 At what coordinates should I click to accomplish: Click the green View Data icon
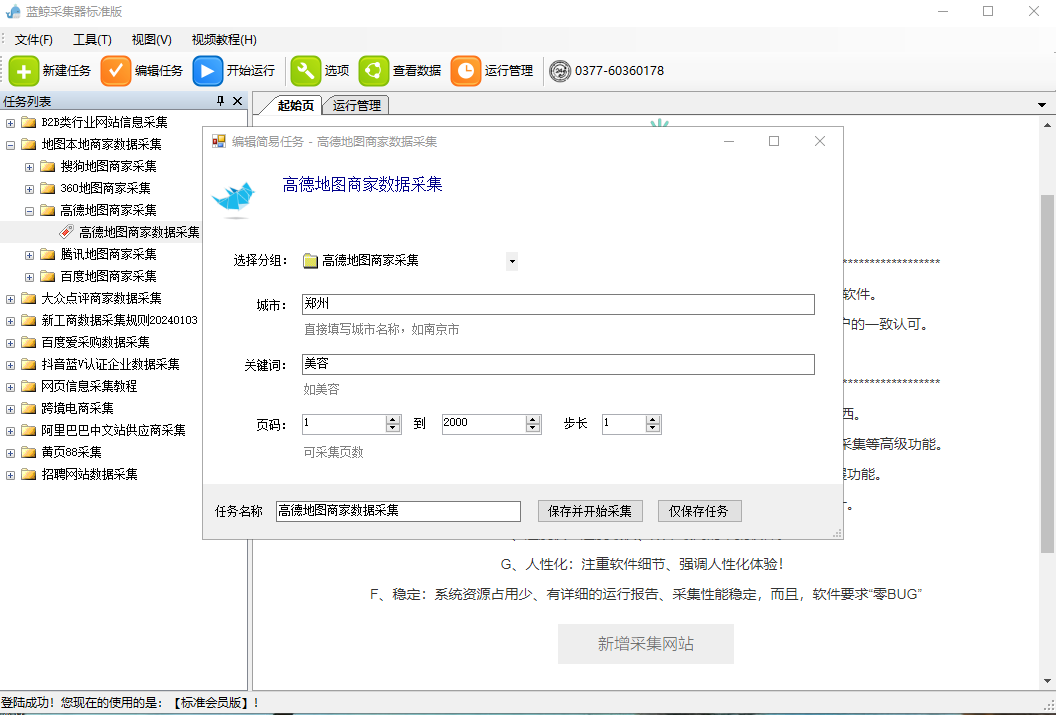point(374,71)
